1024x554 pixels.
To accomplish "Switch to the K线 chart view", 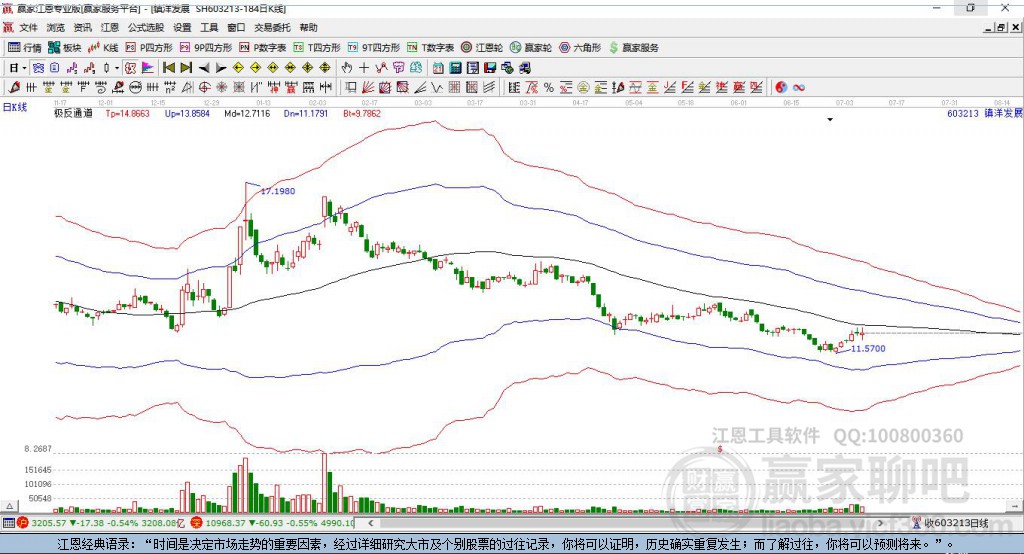I will [103, 48].
